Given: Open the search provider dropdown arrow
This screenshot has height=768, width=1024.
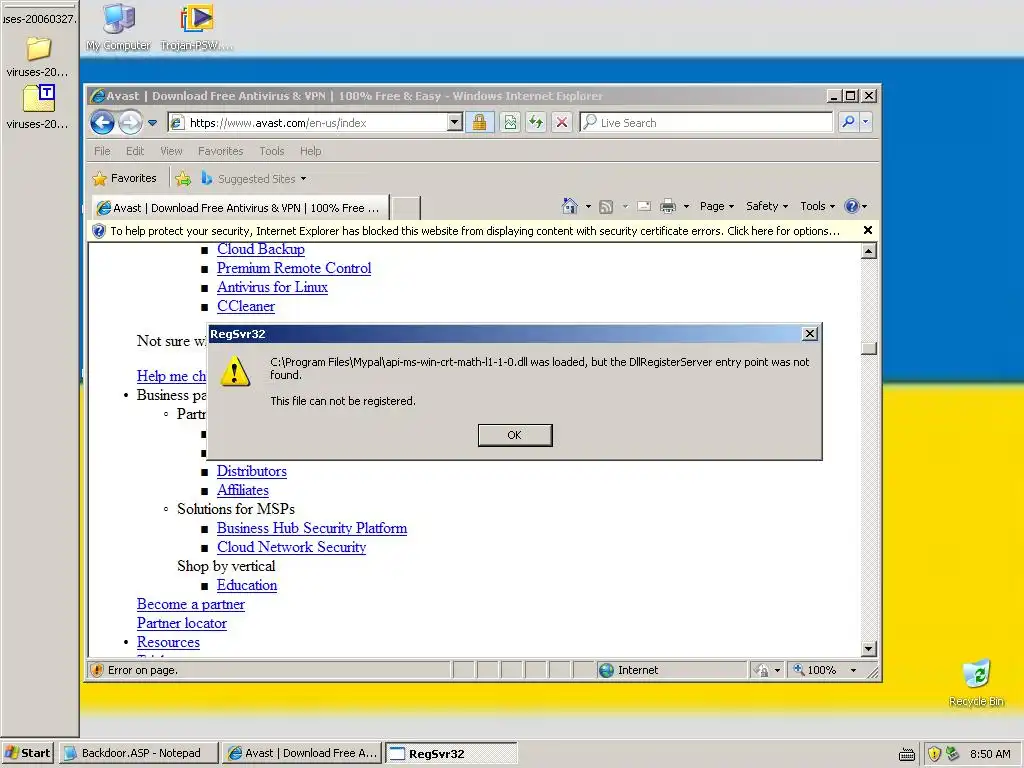Looking at the screenshot, I should point(866,122).
